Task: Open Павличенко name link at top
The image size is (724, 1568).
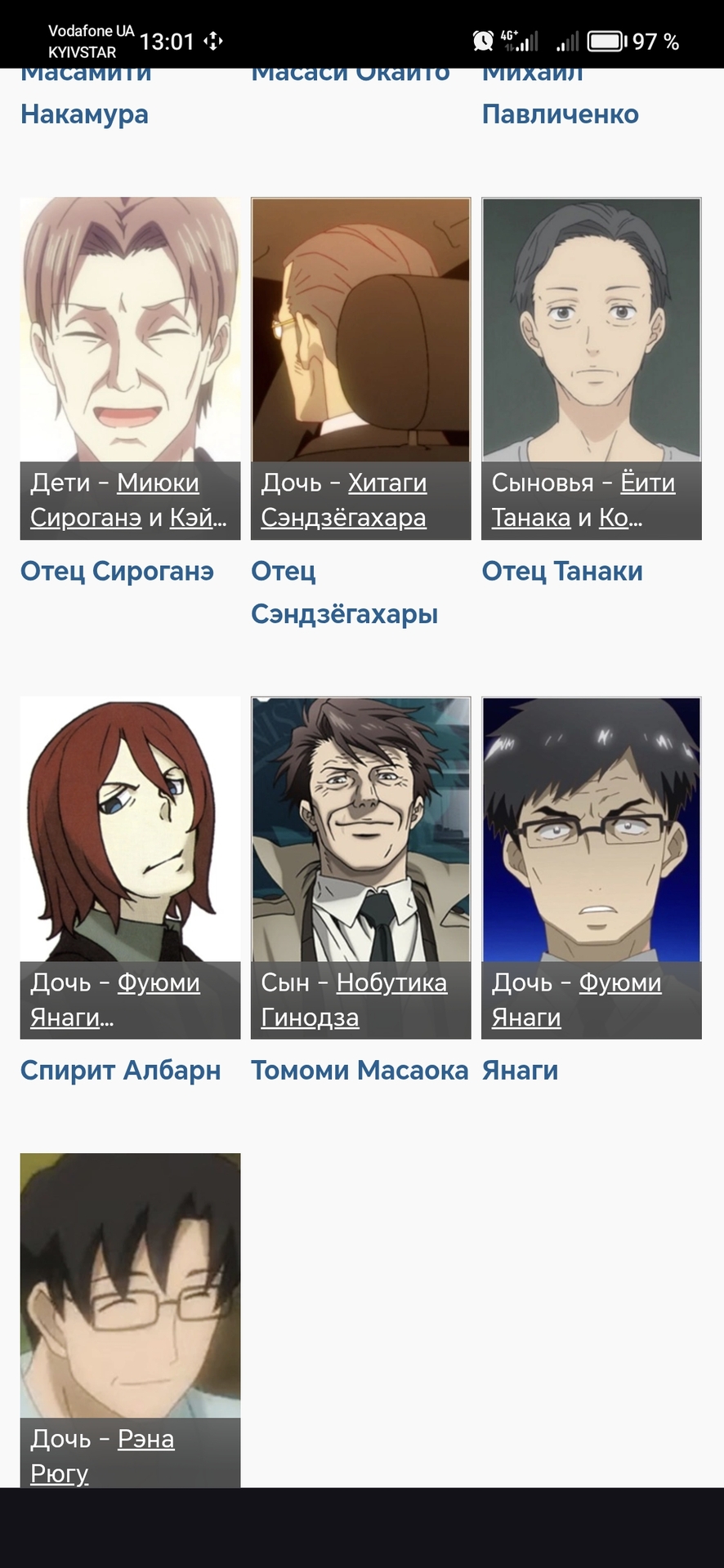Action: 561,114
